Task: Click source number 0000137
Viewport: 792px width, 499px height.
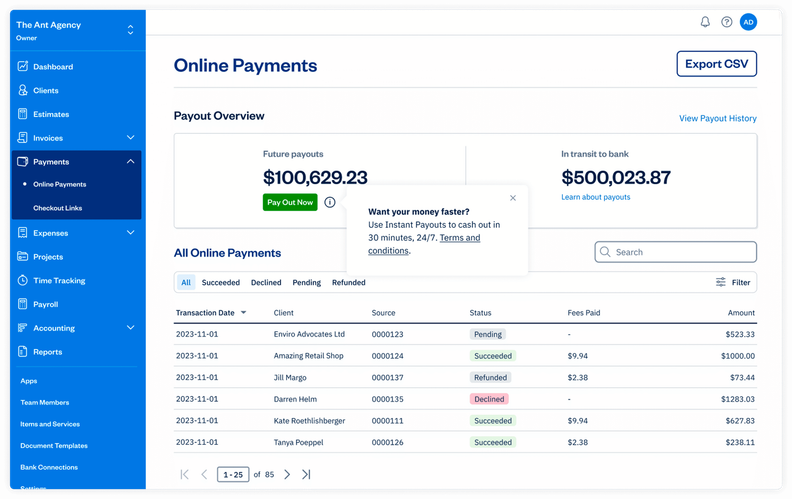Action: [x=387, y=377]
